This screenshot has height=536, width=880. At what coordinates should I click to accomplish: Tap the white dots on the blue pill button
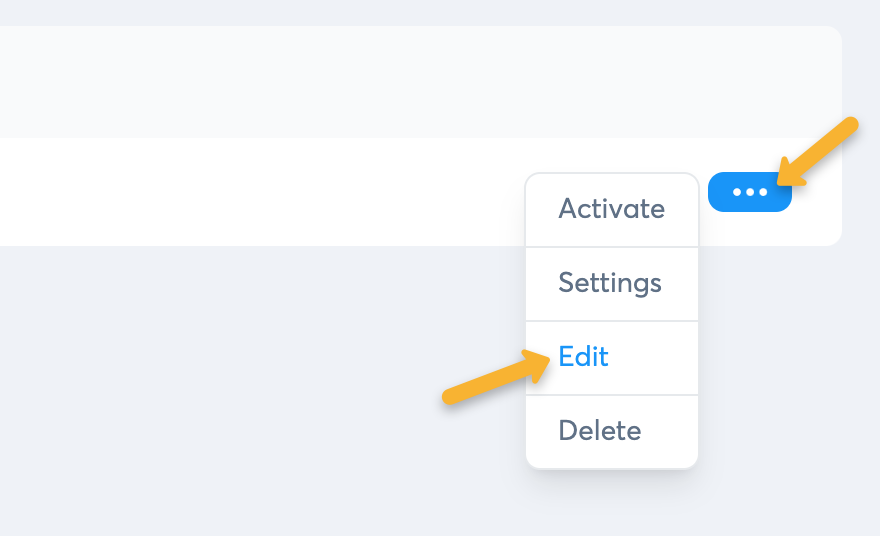point(750,192)
